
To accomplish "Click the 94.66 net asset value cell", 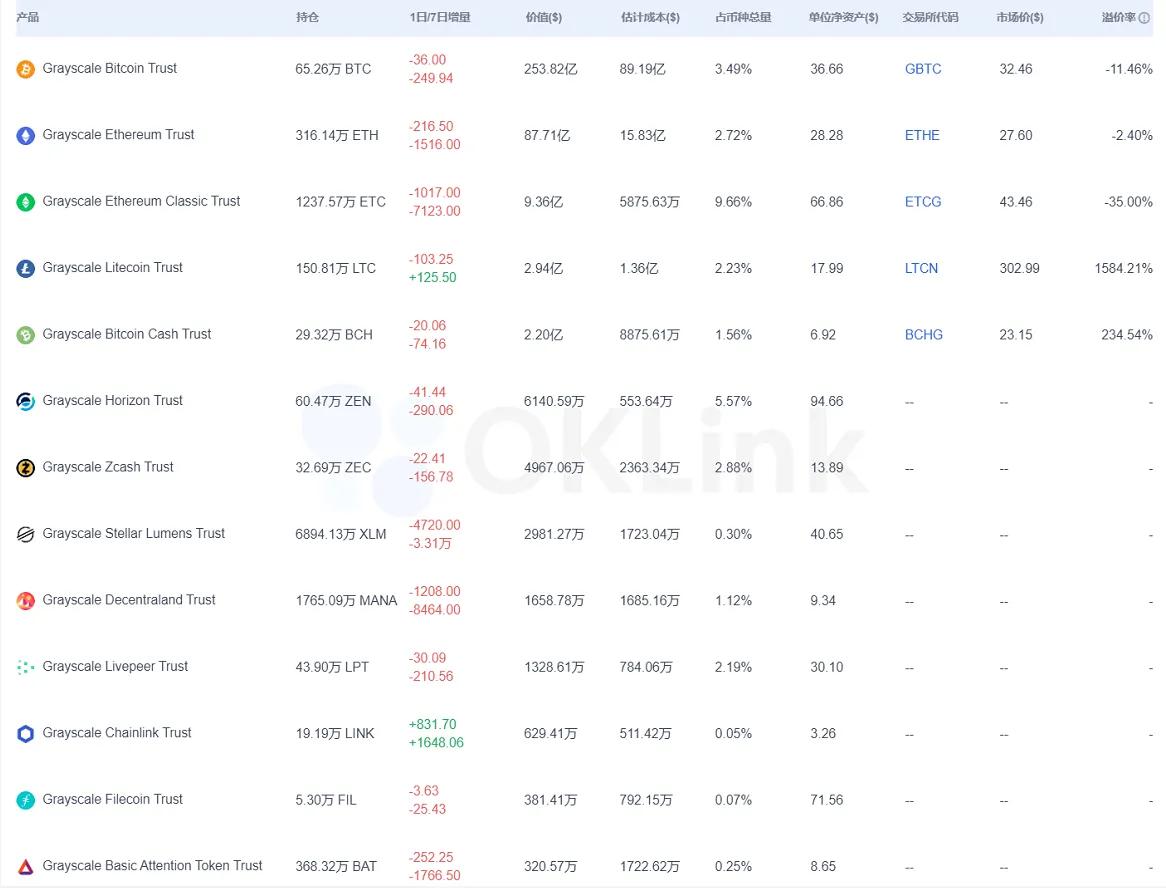I will click(x=827, y=402).
